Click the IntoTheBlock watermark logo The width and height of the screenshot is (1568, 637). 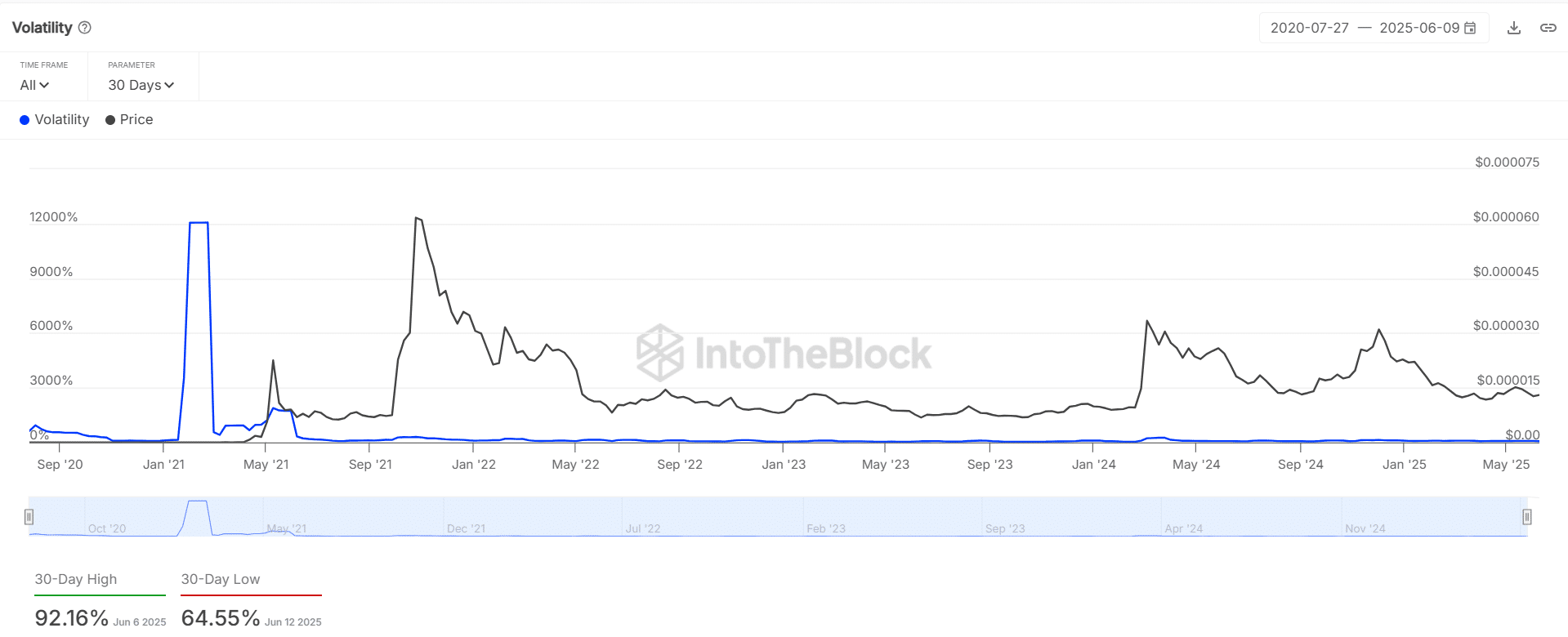click(784, 353)
